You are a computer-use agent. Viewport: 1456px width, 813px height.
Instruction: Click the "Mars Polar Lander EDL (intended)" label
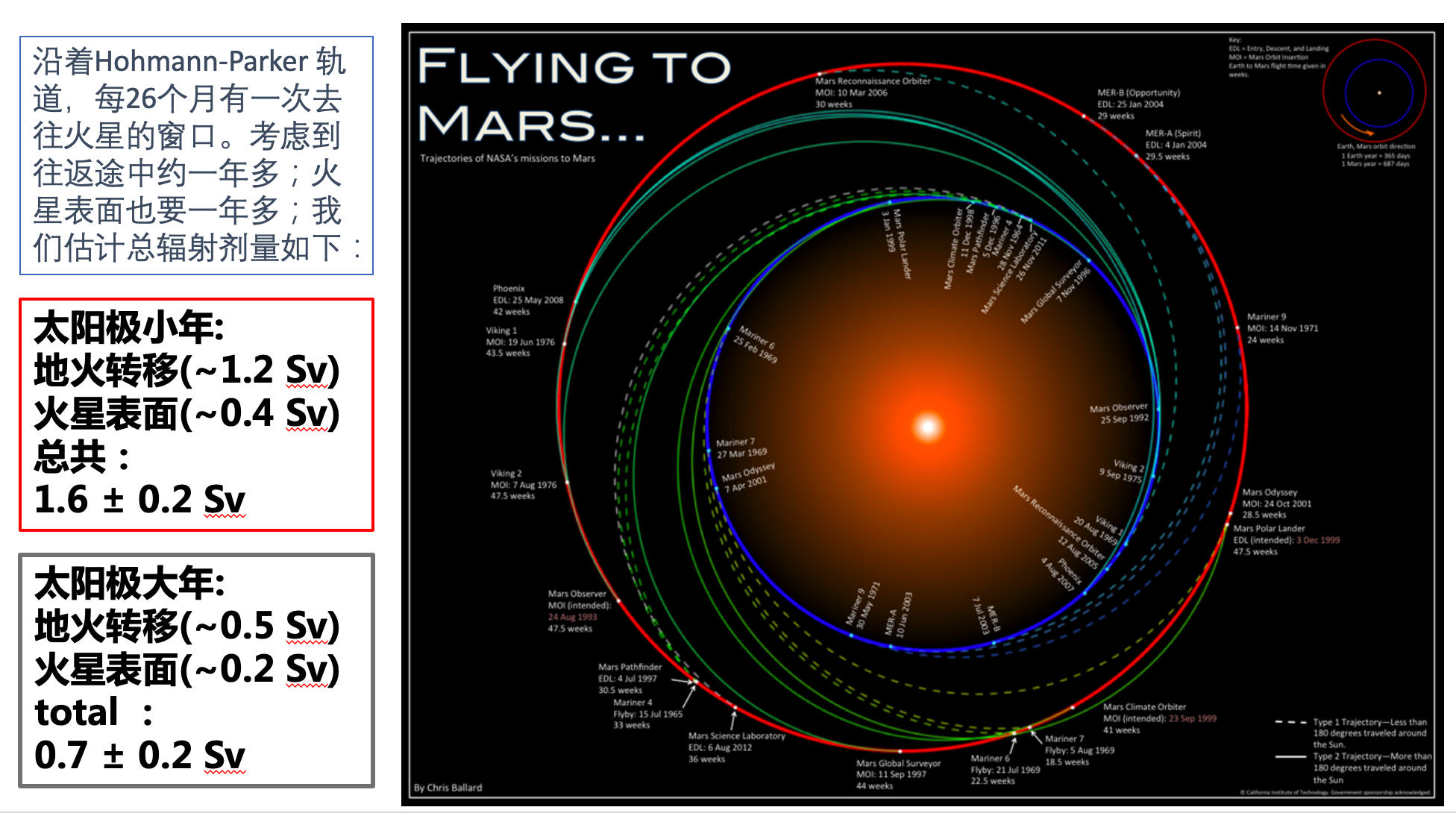point(1286,540)
